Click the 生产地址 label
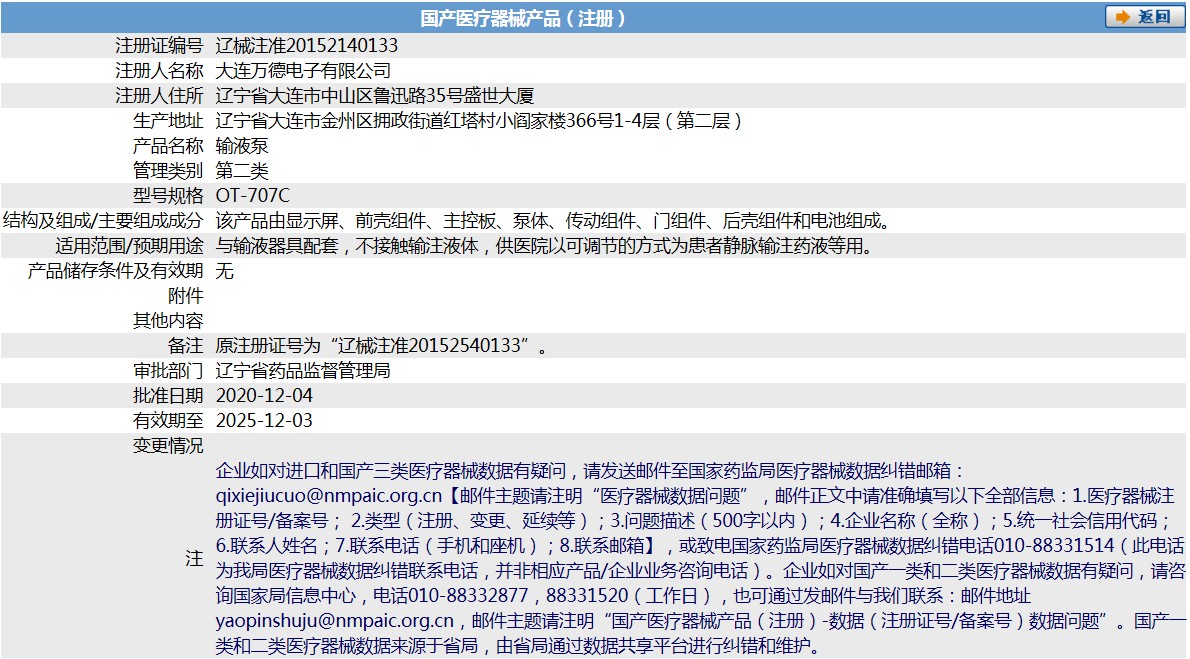This screenshot has height=659, width=1190. (x=168, y=121)
